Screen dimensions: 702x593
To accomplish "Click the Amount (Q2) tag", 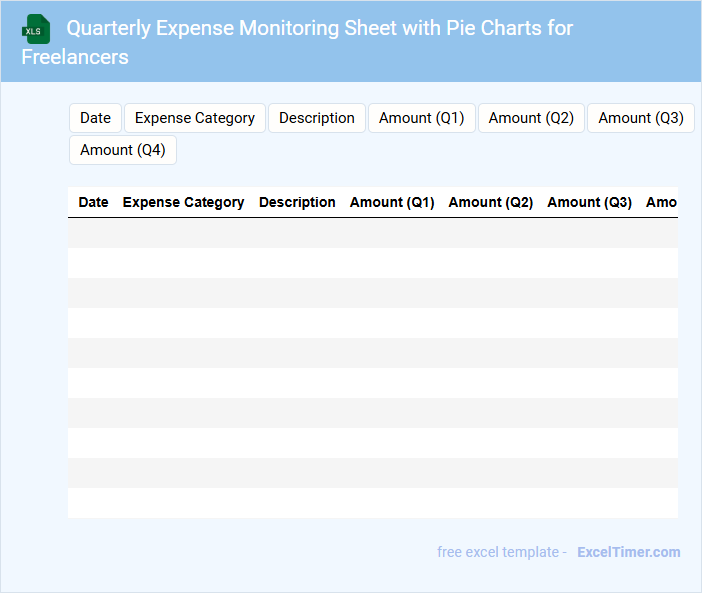I will click(531, 118).
